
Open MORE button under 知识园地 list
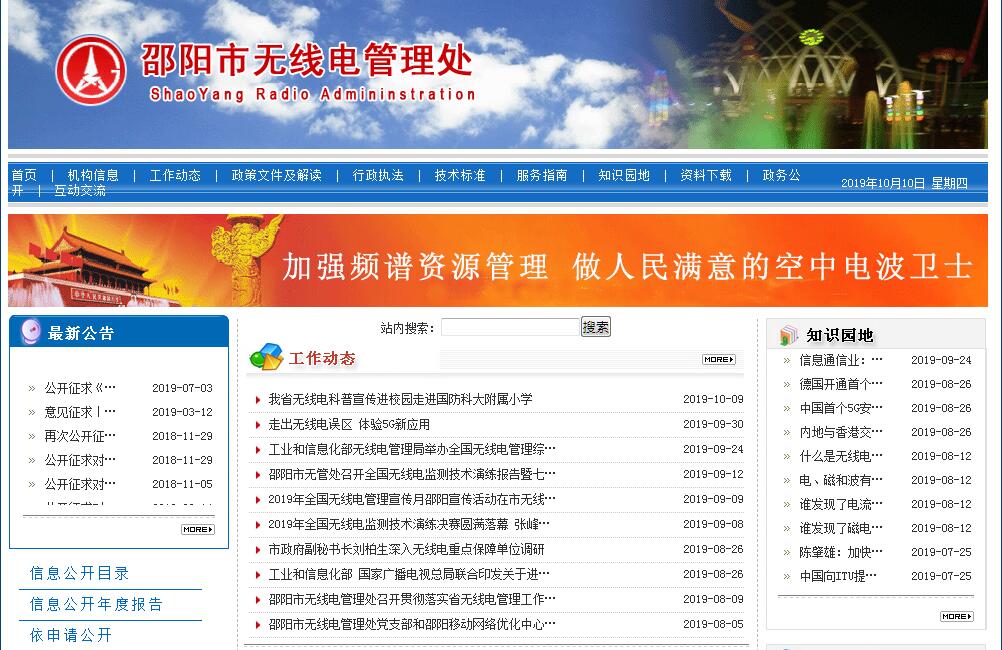tap(956, 616)
